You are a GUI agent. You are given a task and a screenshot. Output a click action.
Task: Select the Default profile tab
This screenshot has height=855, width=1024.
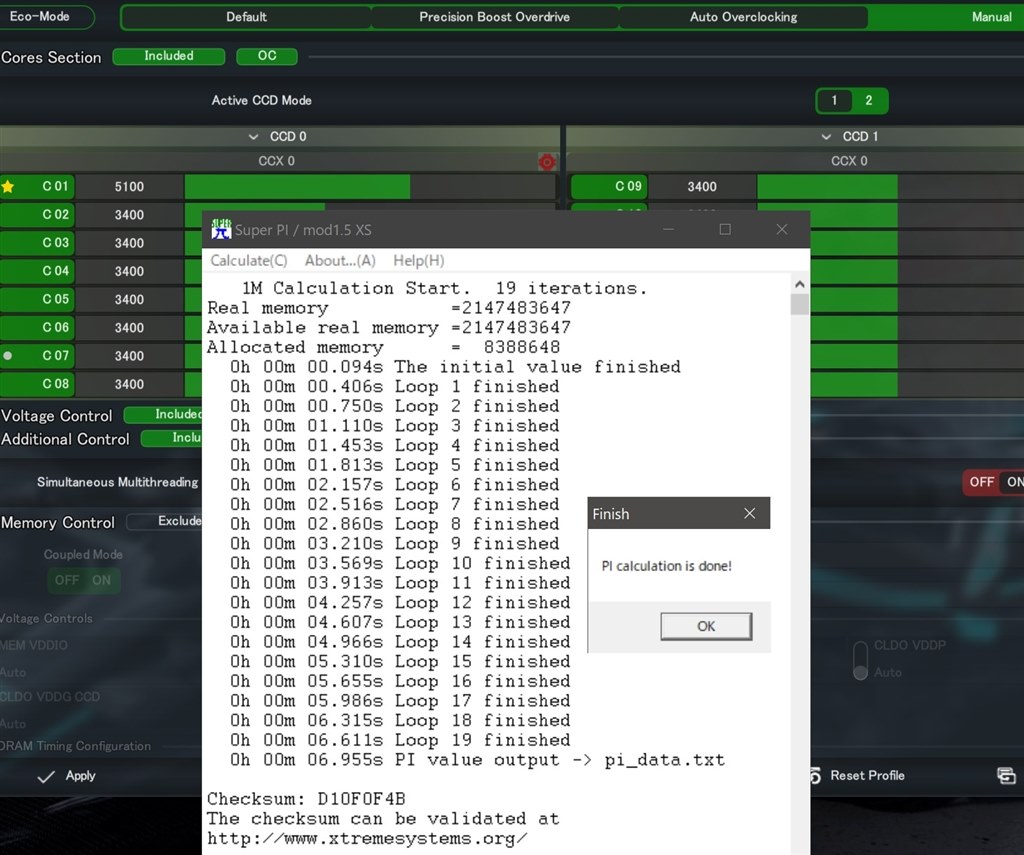click(x=246, y=17)
